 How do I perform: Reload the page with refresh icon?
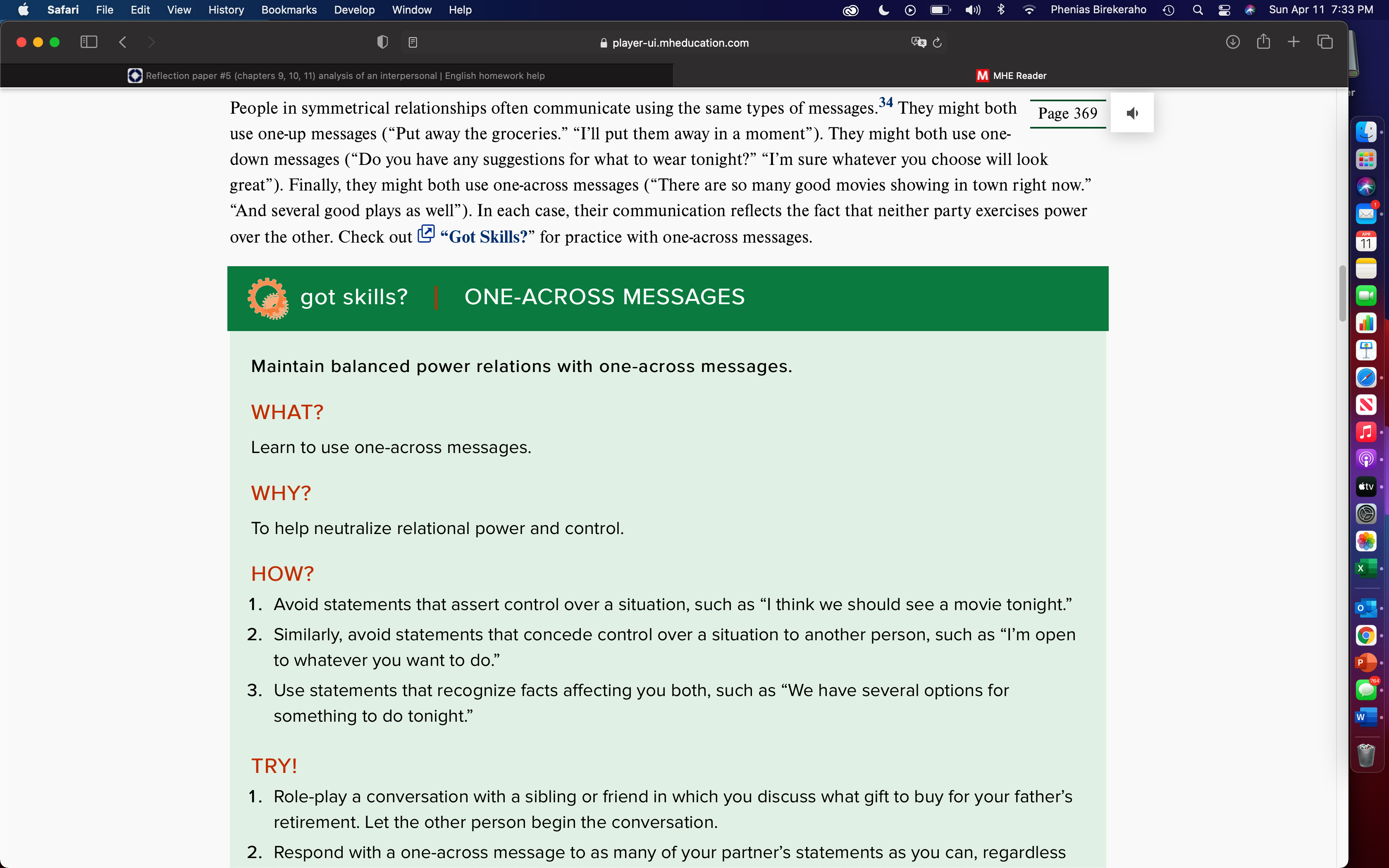coord(937,43)
